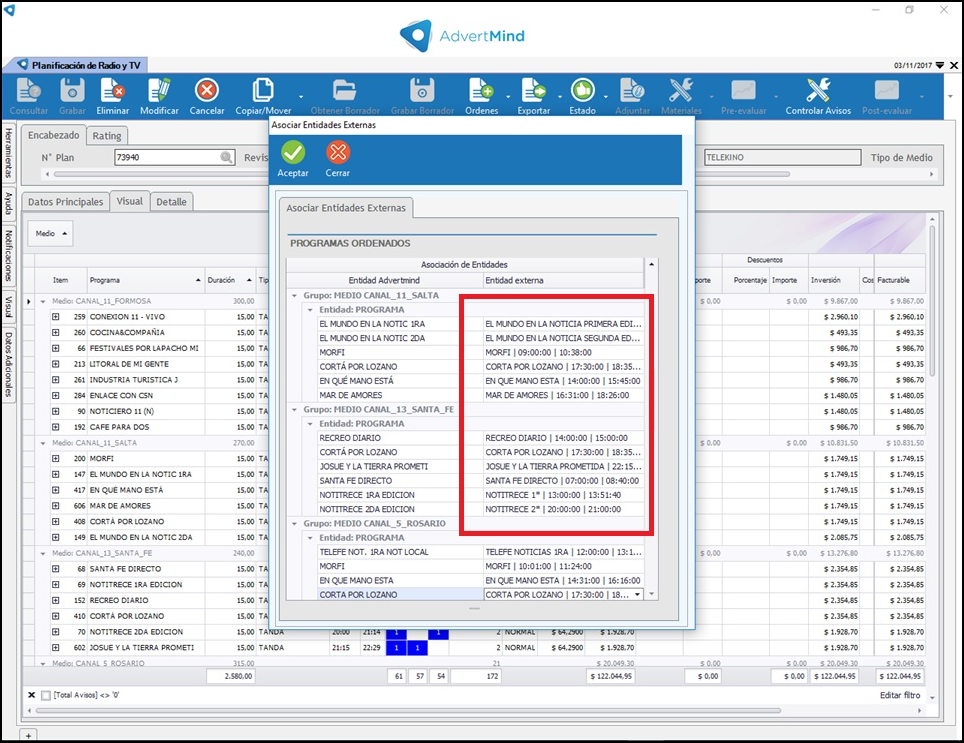Switch to the Encabezado tab
Viewport: 964px width, 743px height.
[53, 135]
